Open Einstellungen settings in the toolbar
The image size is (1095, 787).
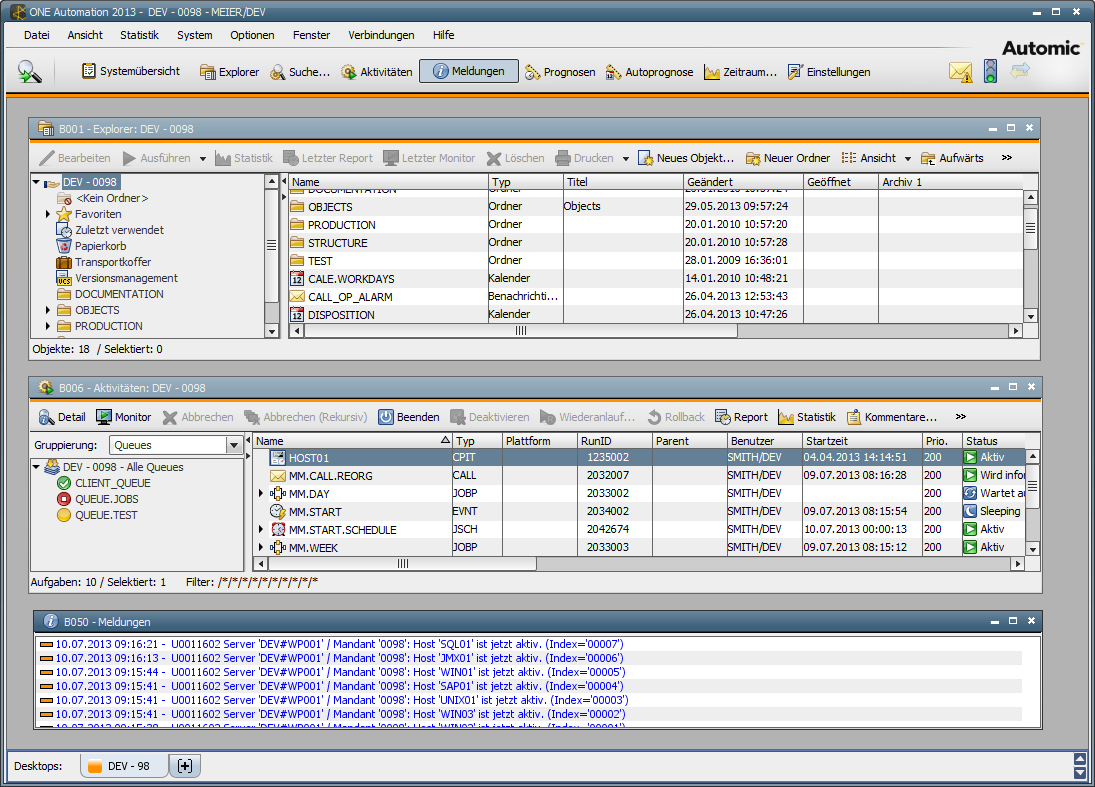(829, 72)
